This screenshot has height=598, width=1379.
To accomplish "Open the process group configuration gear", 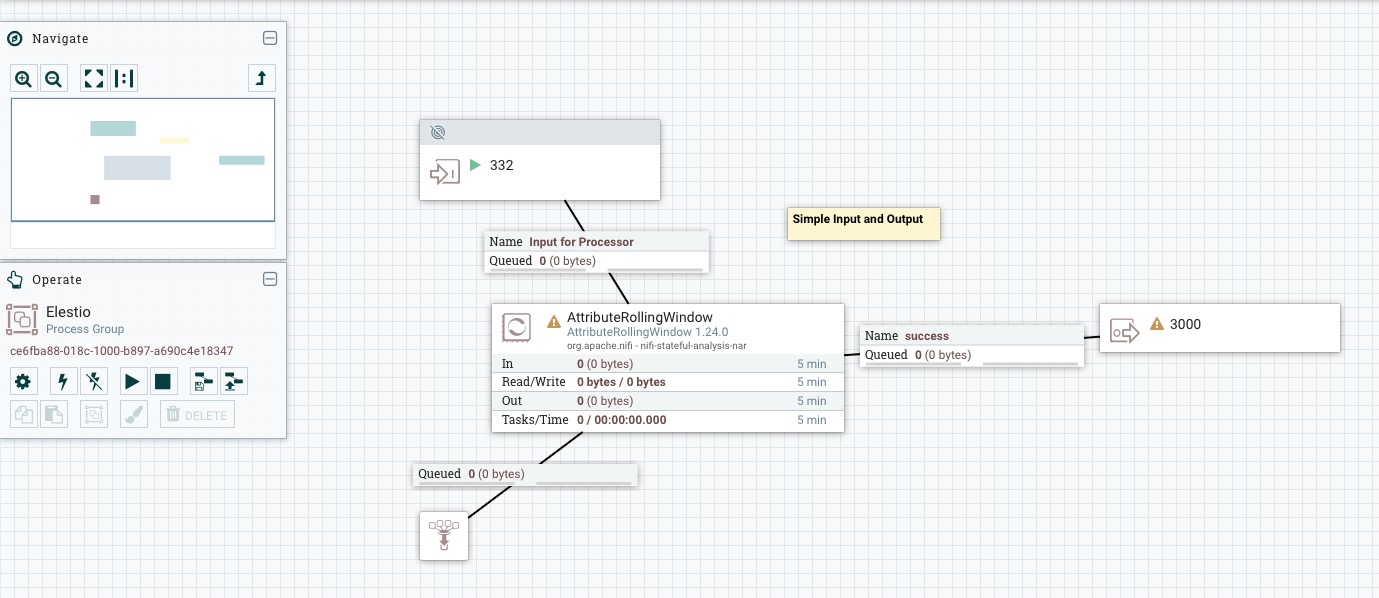I will pyautogui.click(x=23, y=381).
